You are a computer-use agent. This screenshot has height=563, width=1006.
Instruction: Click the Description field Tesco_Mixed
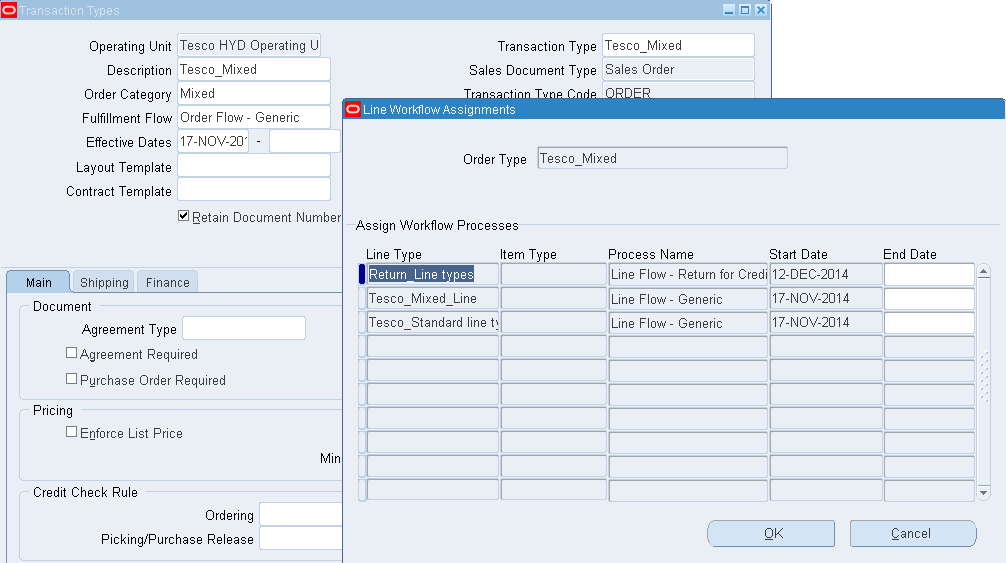click(253, 69)
